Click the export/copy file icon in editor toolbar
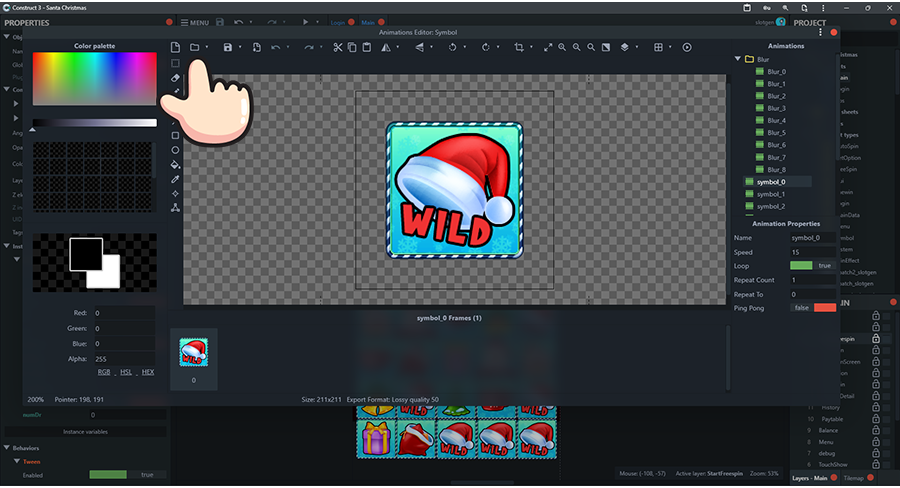The height and width of the screenshot is (488, 900). click(x=257, y=47)
